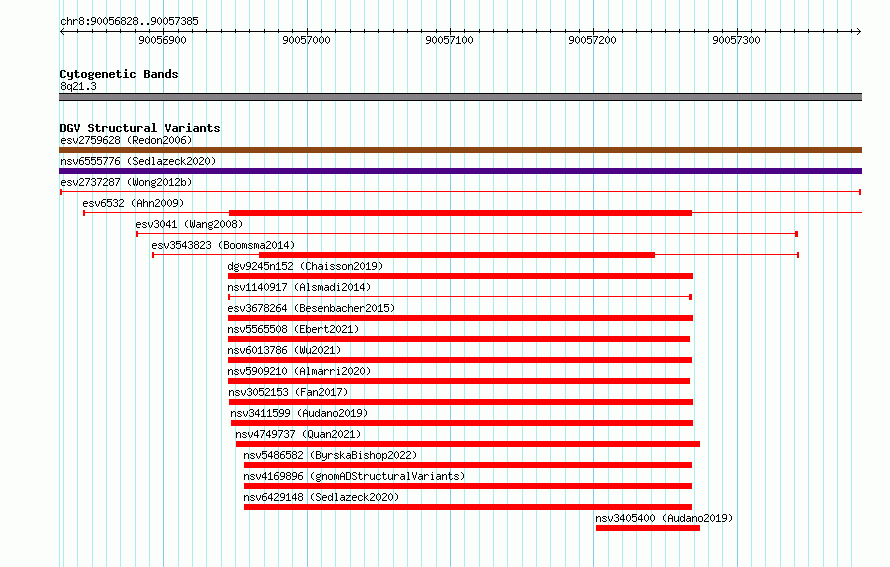The height and width of the screenshot is (567, 890).
Task: Click the short nsv3405400 red bar
Action: click(648, 528)
